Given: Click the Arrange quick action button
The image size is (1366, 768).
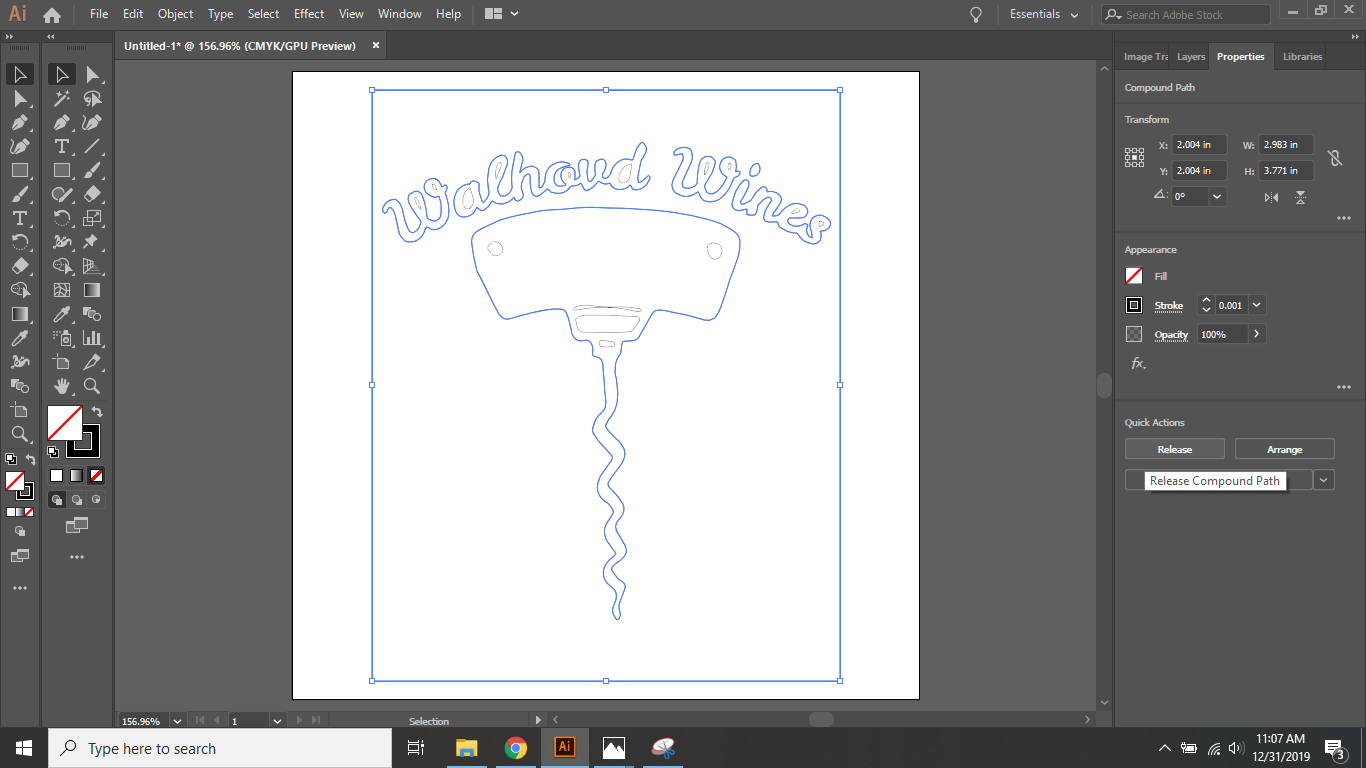Looking at the screenshot, I should [1284, 448].
